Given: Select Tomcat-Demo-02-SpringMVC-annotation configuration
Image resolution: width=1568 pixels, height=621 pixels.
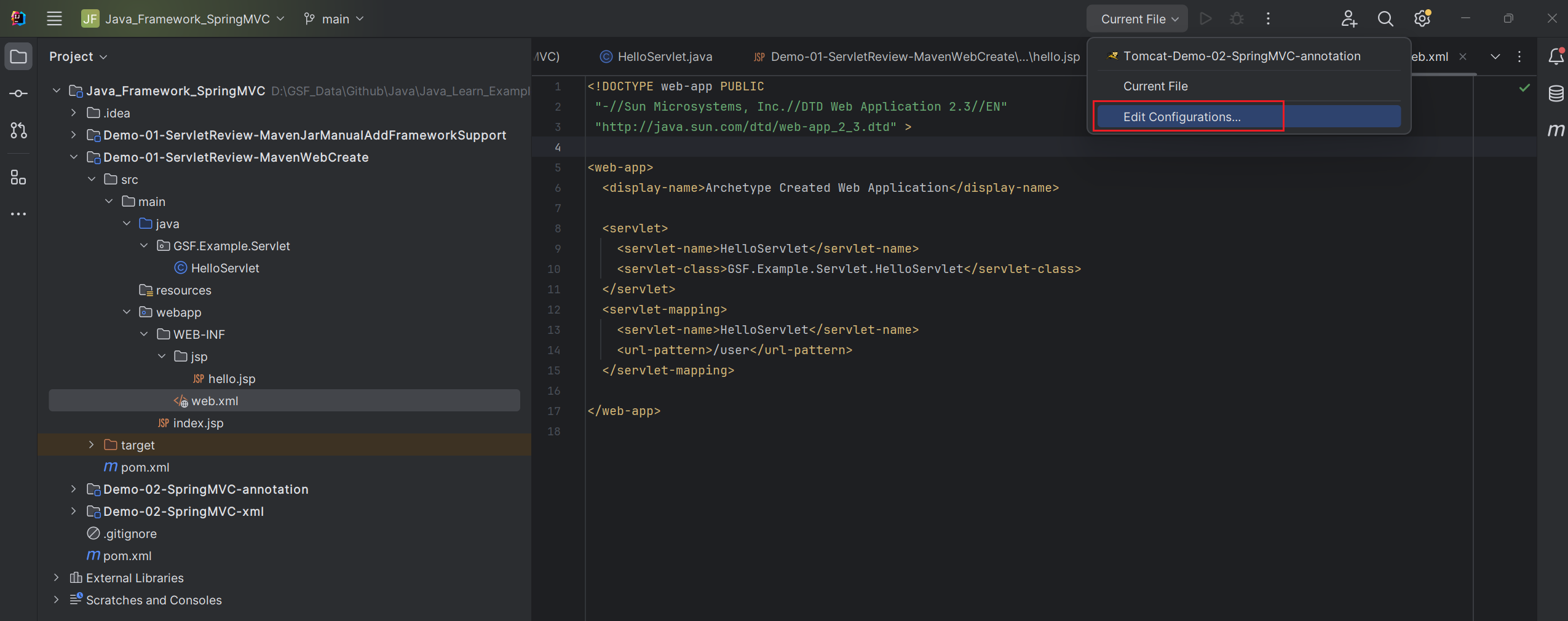Looking at the screenshot, I should click(x=1248, y=56).
